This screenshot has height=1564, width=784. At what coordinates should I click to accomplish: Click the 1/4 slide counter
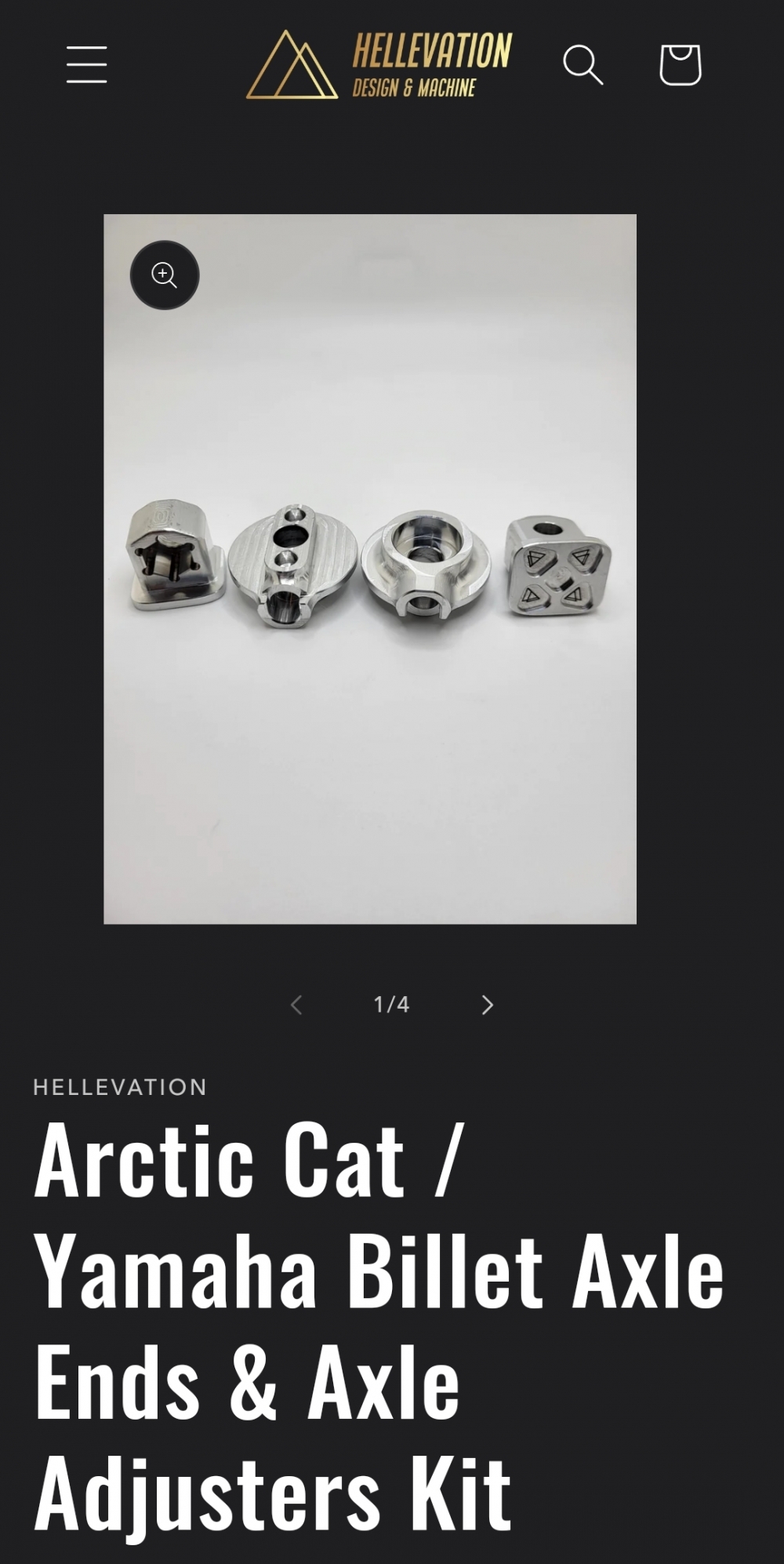[x=391, y=1005]
